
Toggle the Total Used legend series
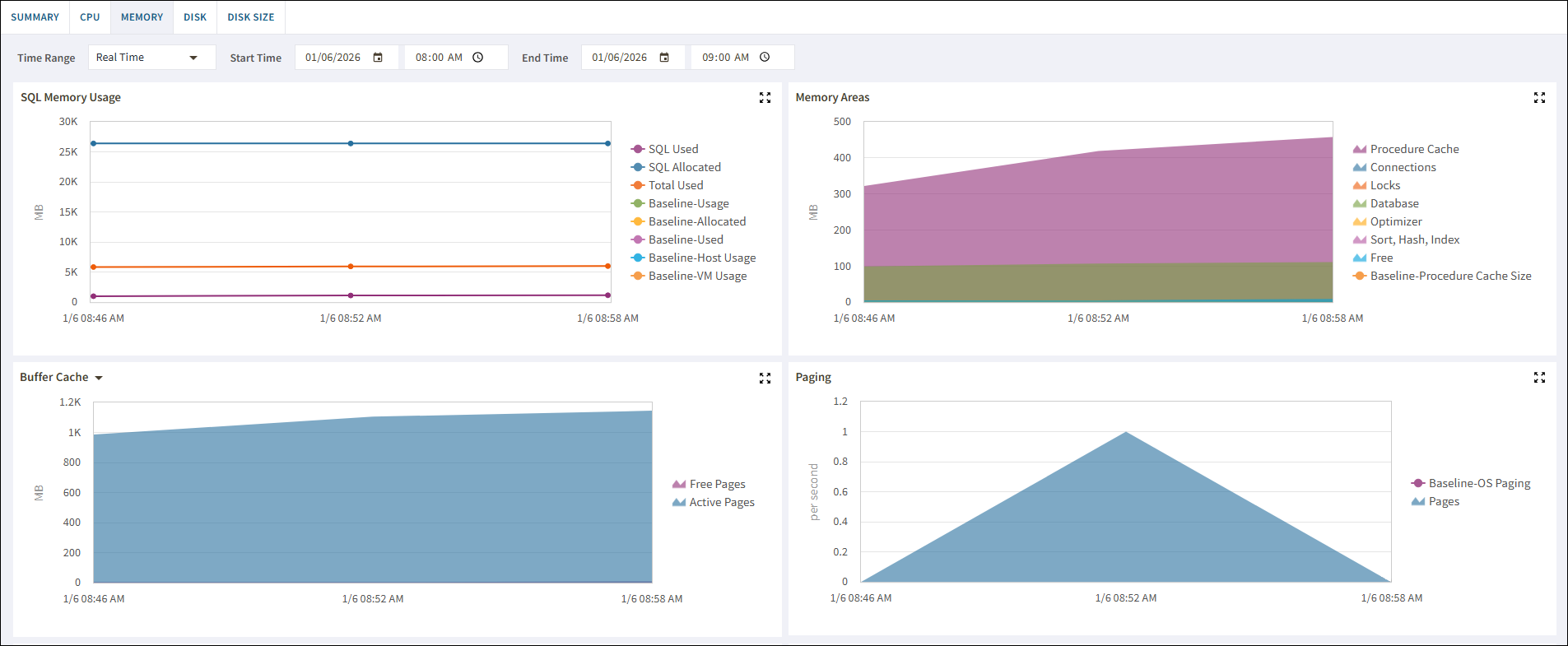pyautogui.click(x=667, y=185)
